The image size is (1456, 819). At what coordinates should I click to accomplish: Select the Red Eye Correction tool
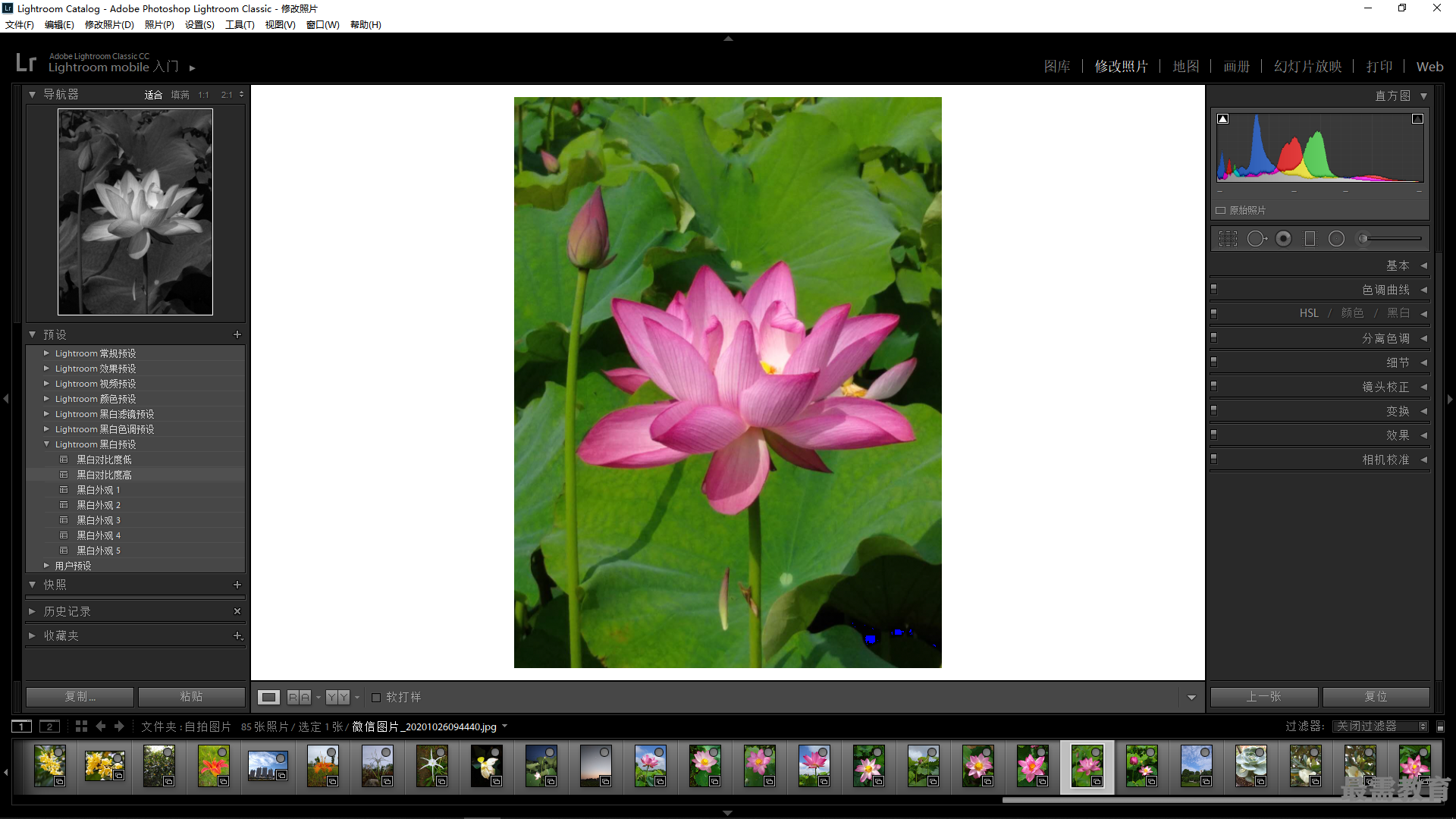[1283, 239]
